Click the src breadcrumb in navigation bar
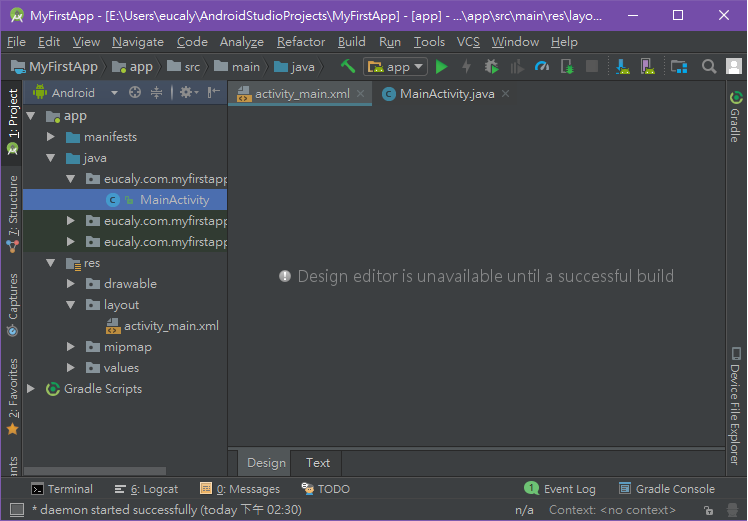 tap(184, 67)
